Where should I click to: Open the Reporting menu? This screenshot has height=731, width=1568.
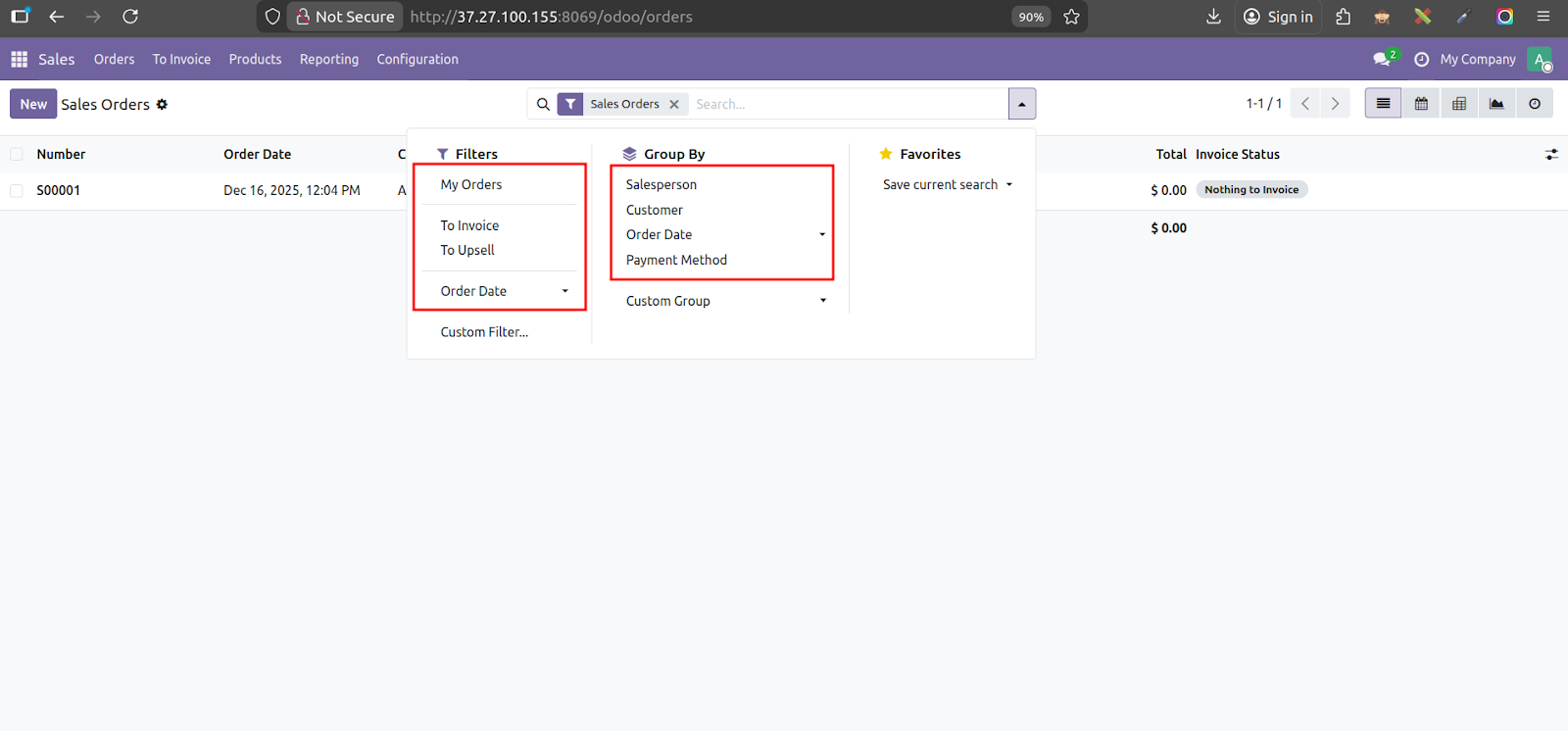(x=329, y=60)
